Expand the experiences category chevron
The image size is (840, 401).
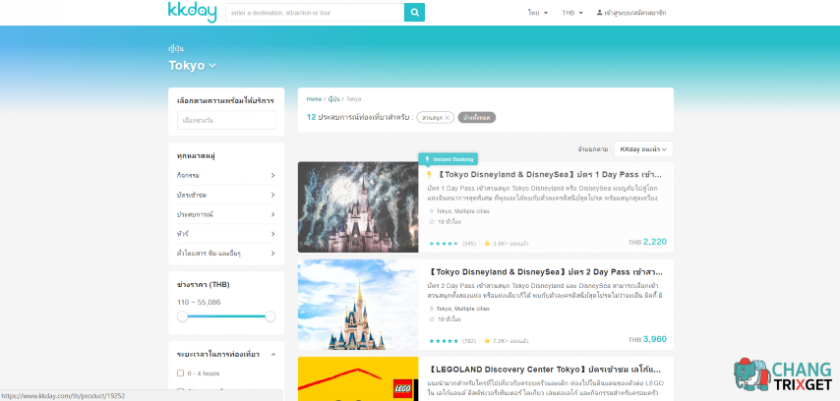pos(273,214)
